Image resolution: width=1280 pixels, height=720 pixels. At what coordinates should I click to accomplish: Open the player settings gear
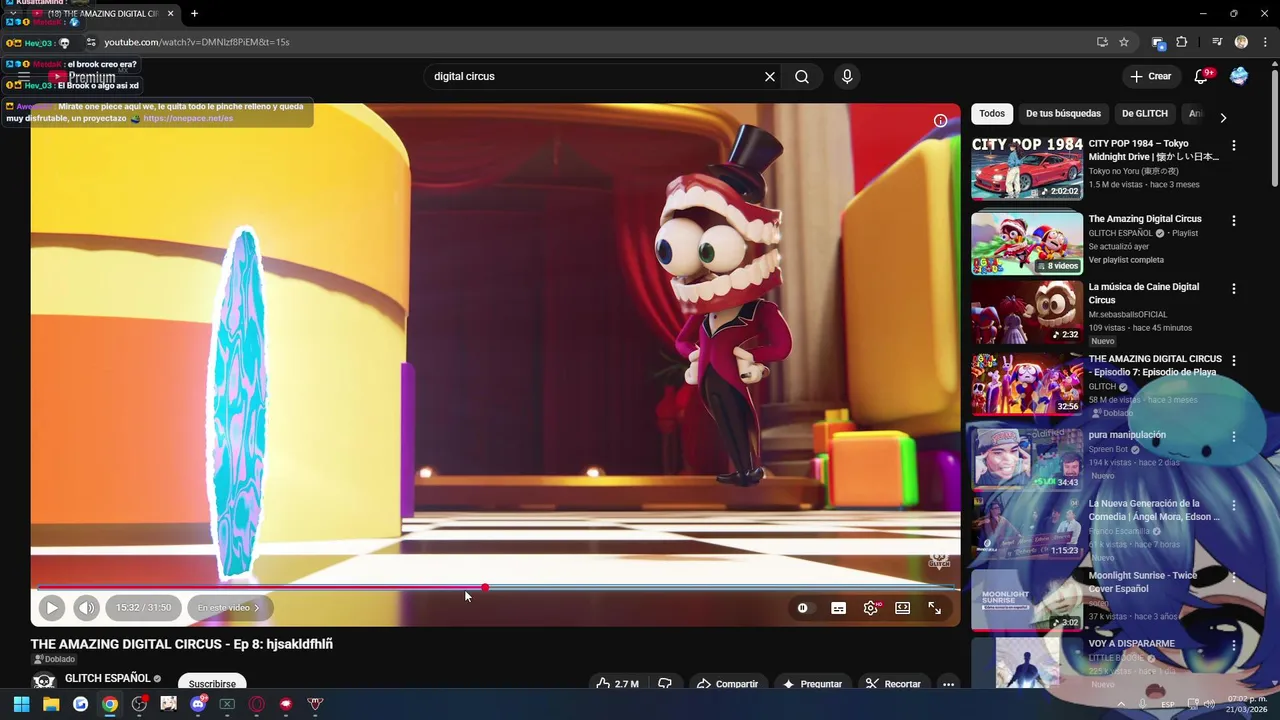point(871,608)
